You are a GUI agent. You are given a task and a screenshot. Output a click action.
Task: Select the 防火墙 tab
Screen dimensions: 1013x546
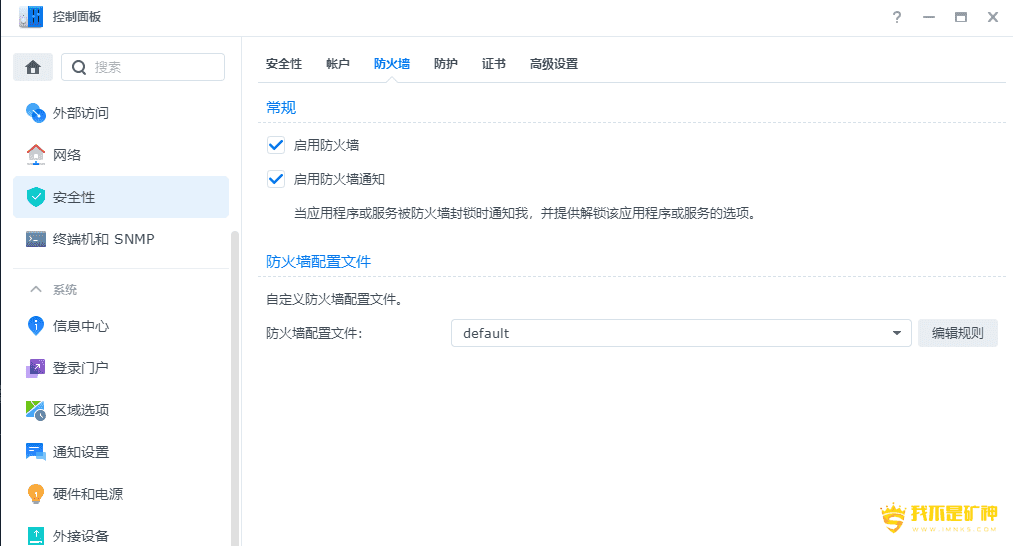click(392, 64)
